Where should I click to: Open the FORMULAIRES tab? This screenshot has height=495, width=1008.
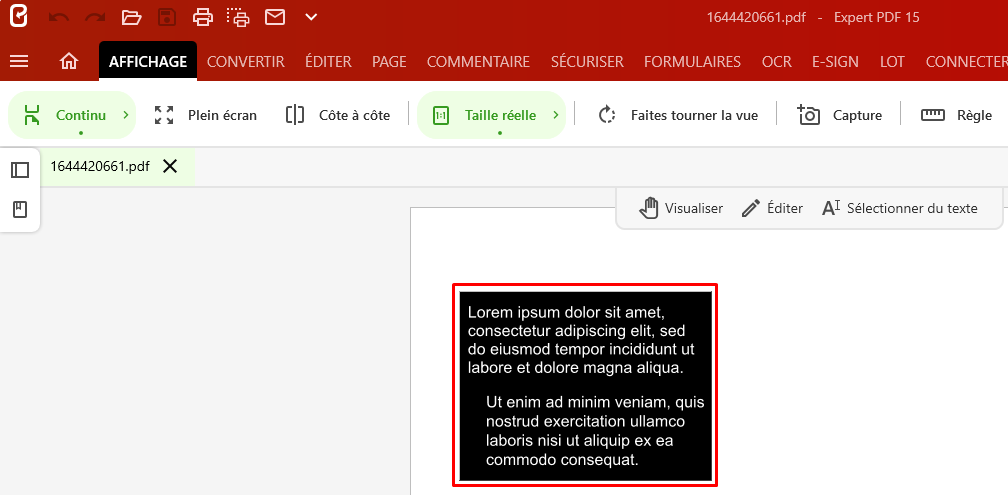pyautogui.click(x=692, y=62)
